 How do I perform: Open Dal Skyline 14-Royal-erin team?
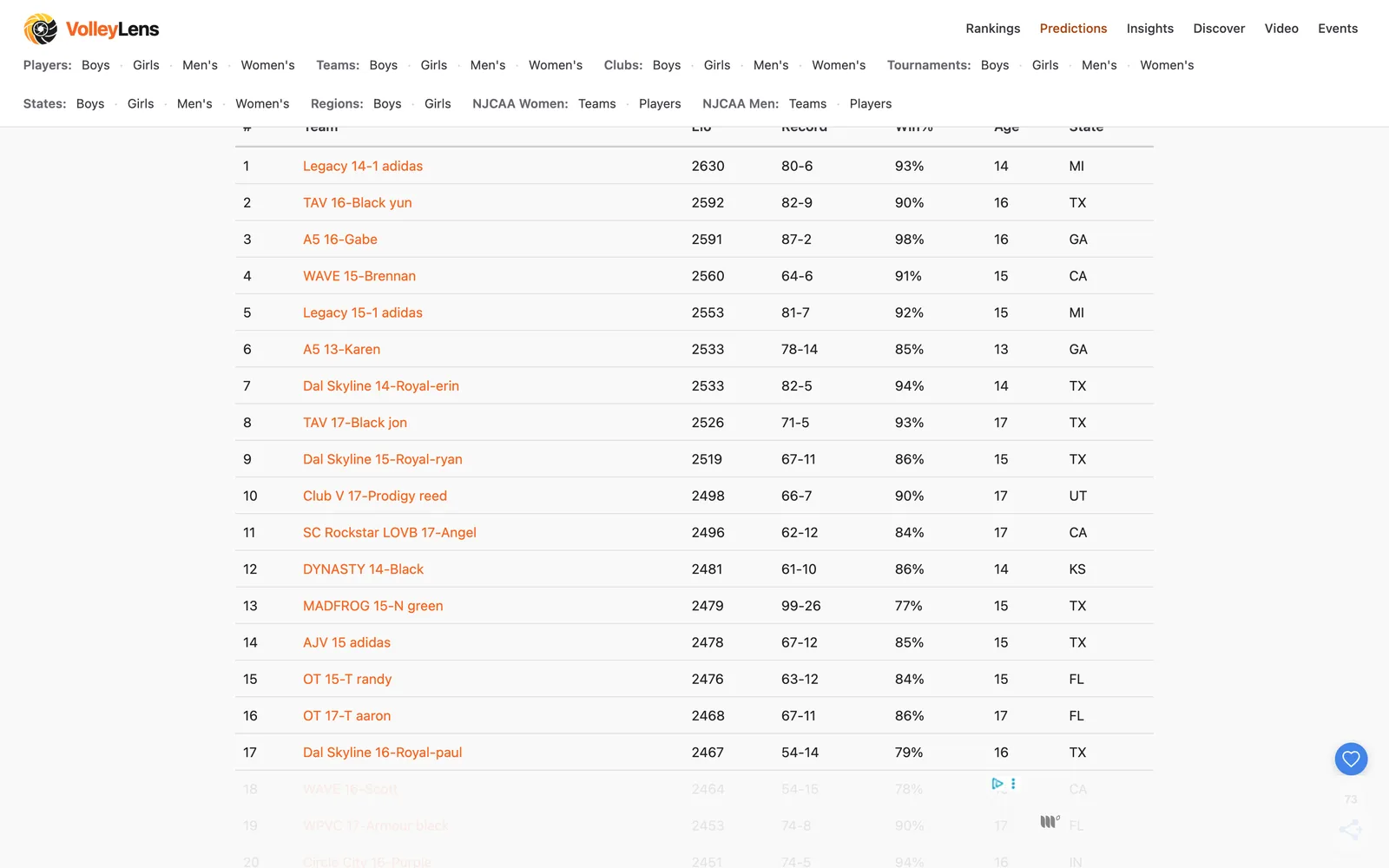pos(381,386)
